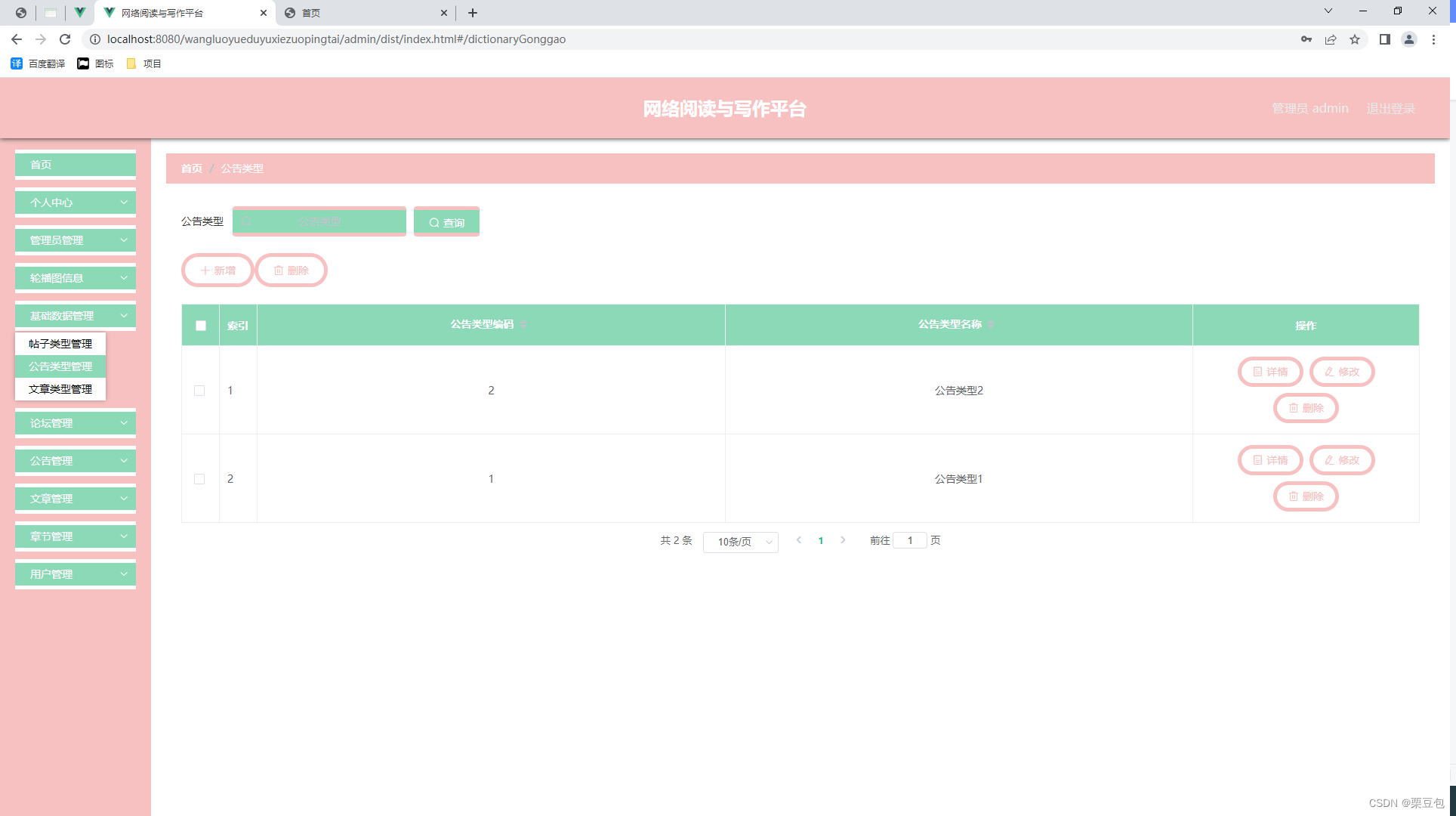Click 首页 in the breadcrumb

click(192, 168)
